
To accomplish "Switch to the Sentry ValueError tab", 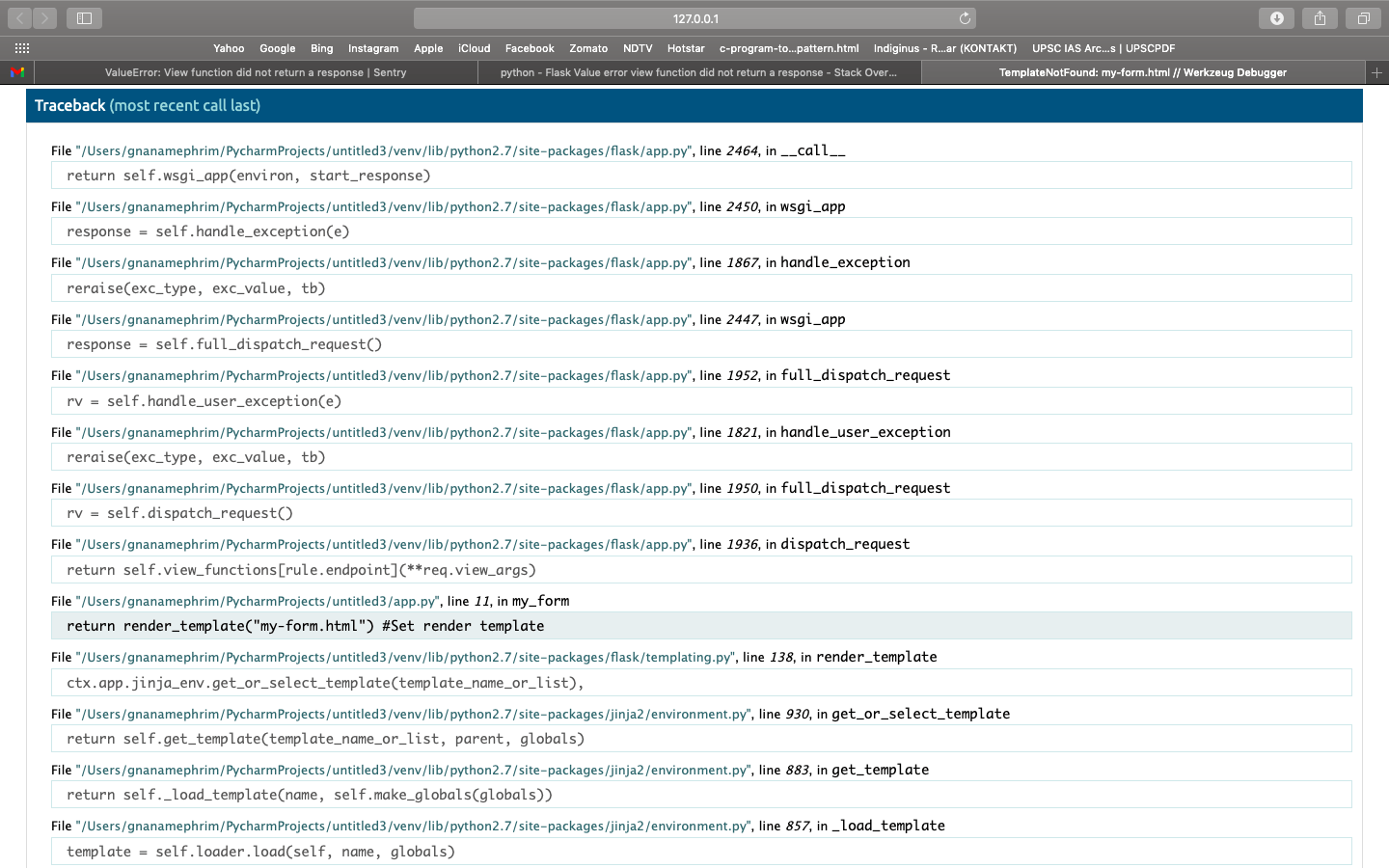I will (x=255, y=72).
